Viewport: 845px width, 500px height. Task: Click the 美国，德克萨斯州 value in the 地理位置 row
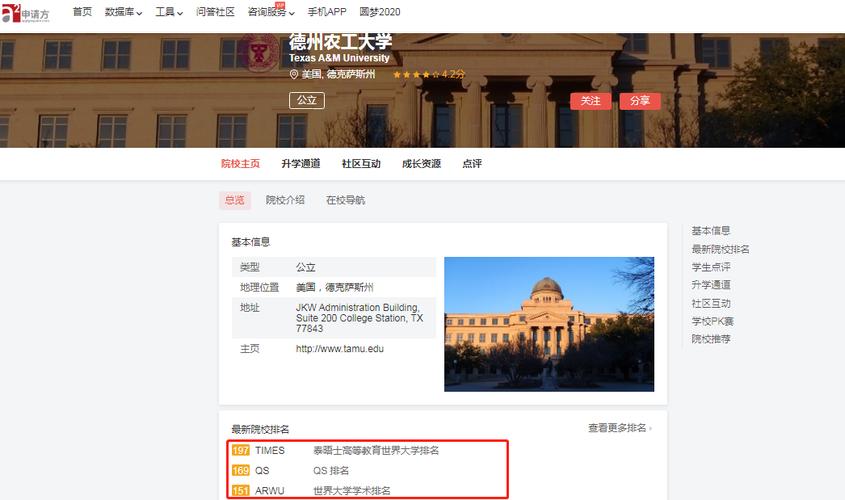point(335,287)
